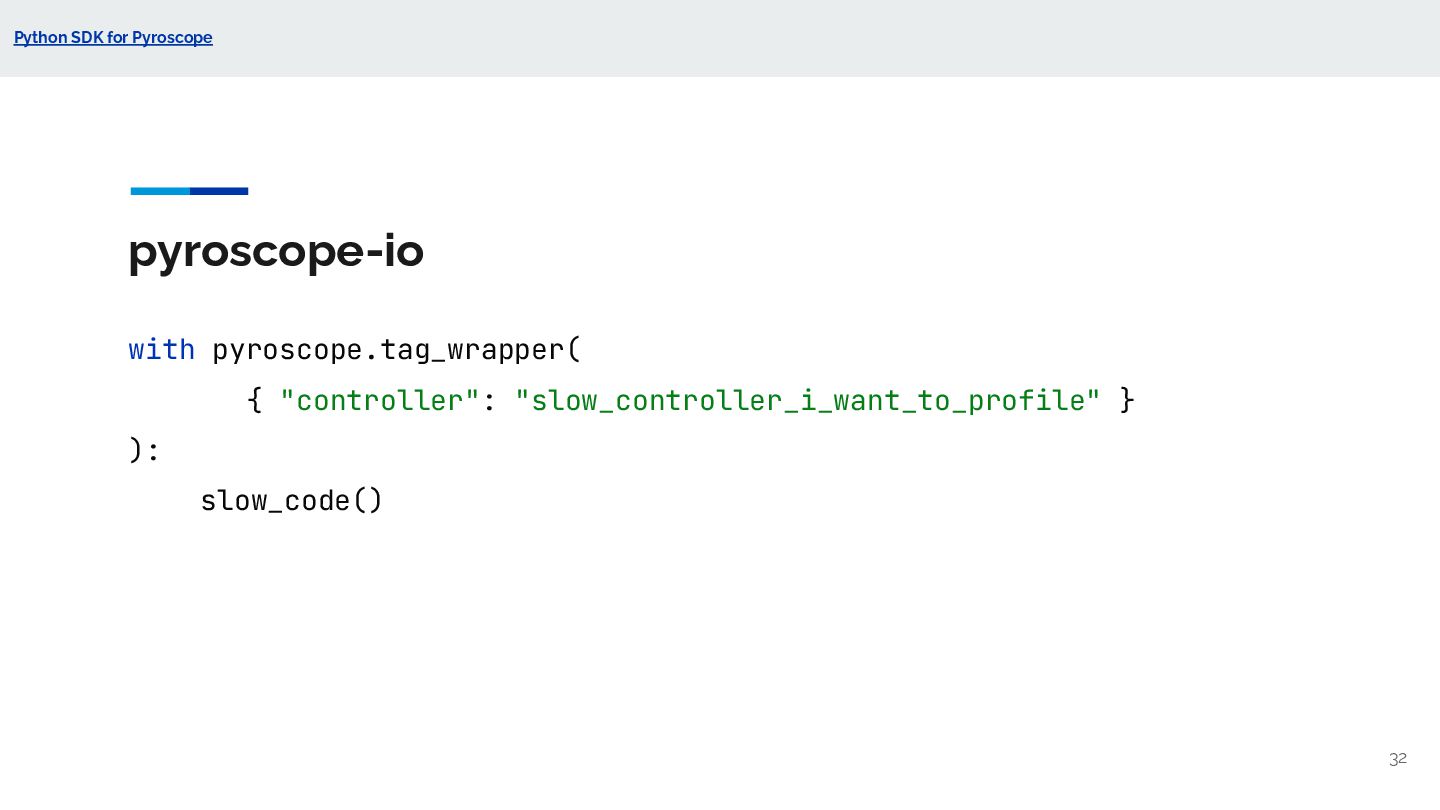Click the open parenthesis after tag_wrapper
The image size is (1440, 810).
pyautogui.click(x=574, y=351)
